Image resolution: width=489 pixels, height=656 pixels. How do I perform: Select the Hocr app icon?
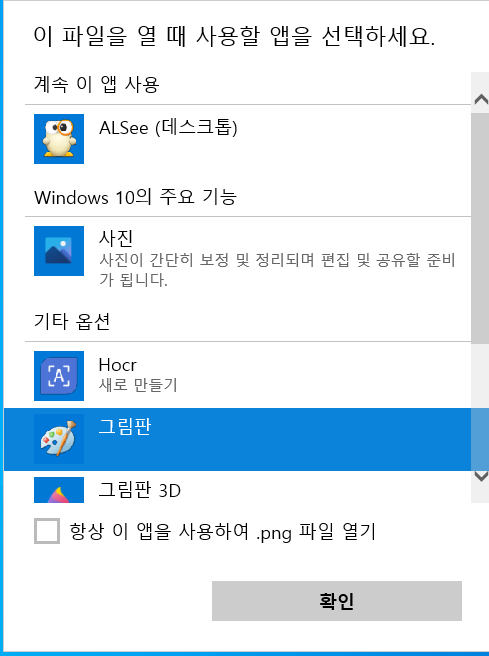[59, 376]
